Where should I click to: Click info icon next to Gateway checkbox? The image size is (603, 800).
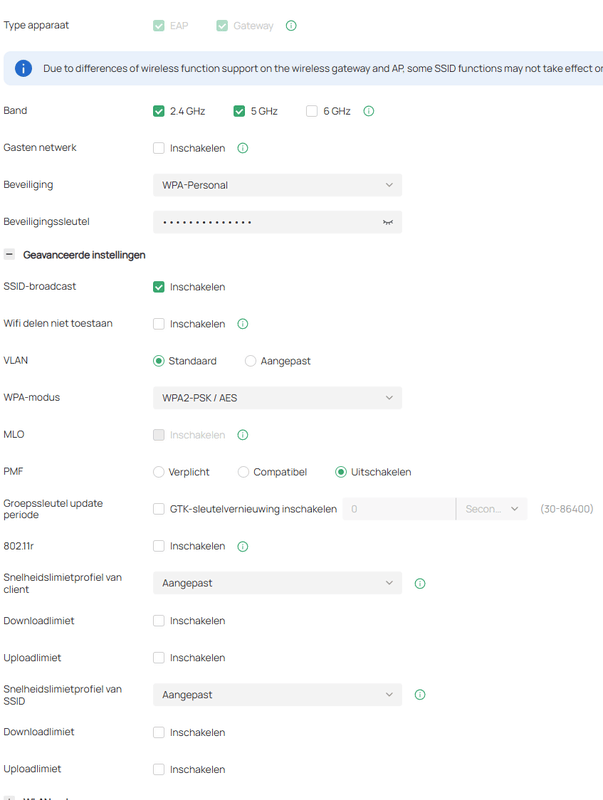tap(291, 26)
